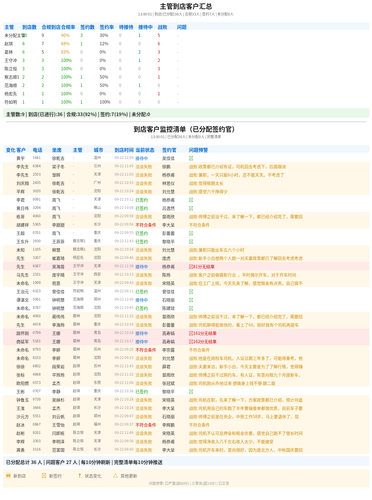Click the green check icon in 黄日伟 row
Screen dimensions: 372x500
191,208
